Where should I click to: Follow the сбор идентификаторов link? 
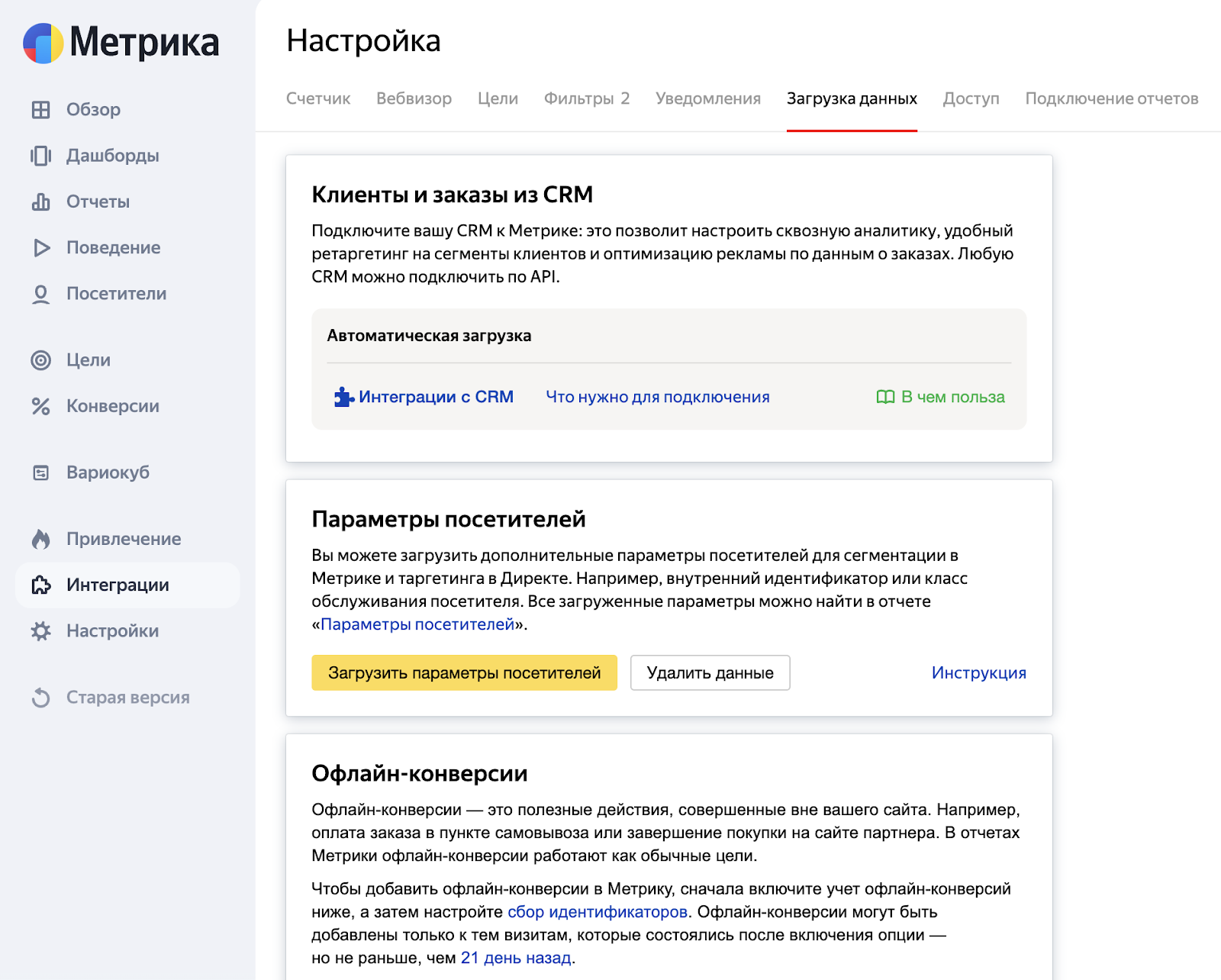click(x=598, y=912)
